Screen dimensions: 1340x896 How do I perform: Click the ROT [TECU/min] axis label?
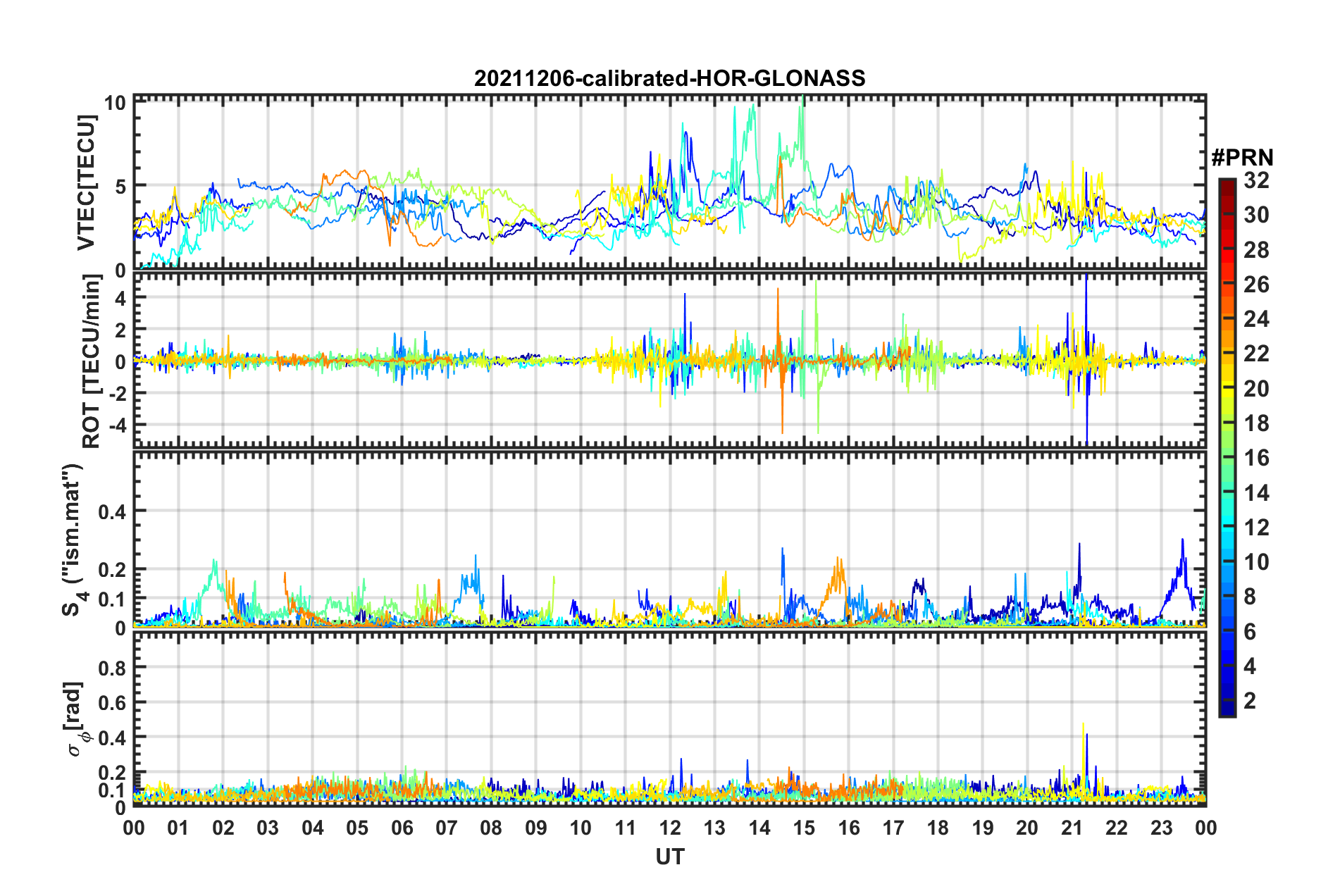92,361
